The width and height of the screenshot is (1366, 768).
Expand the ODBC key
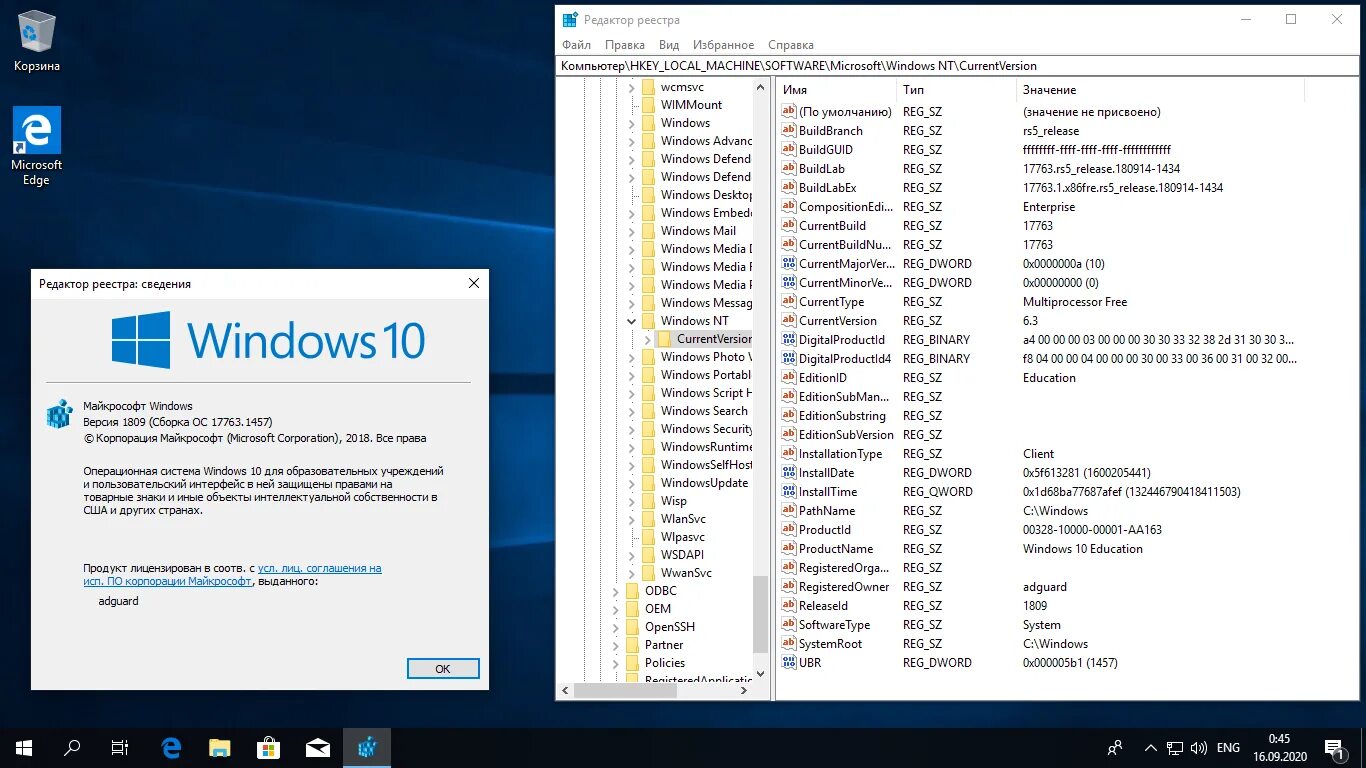[x=616, y=591]
